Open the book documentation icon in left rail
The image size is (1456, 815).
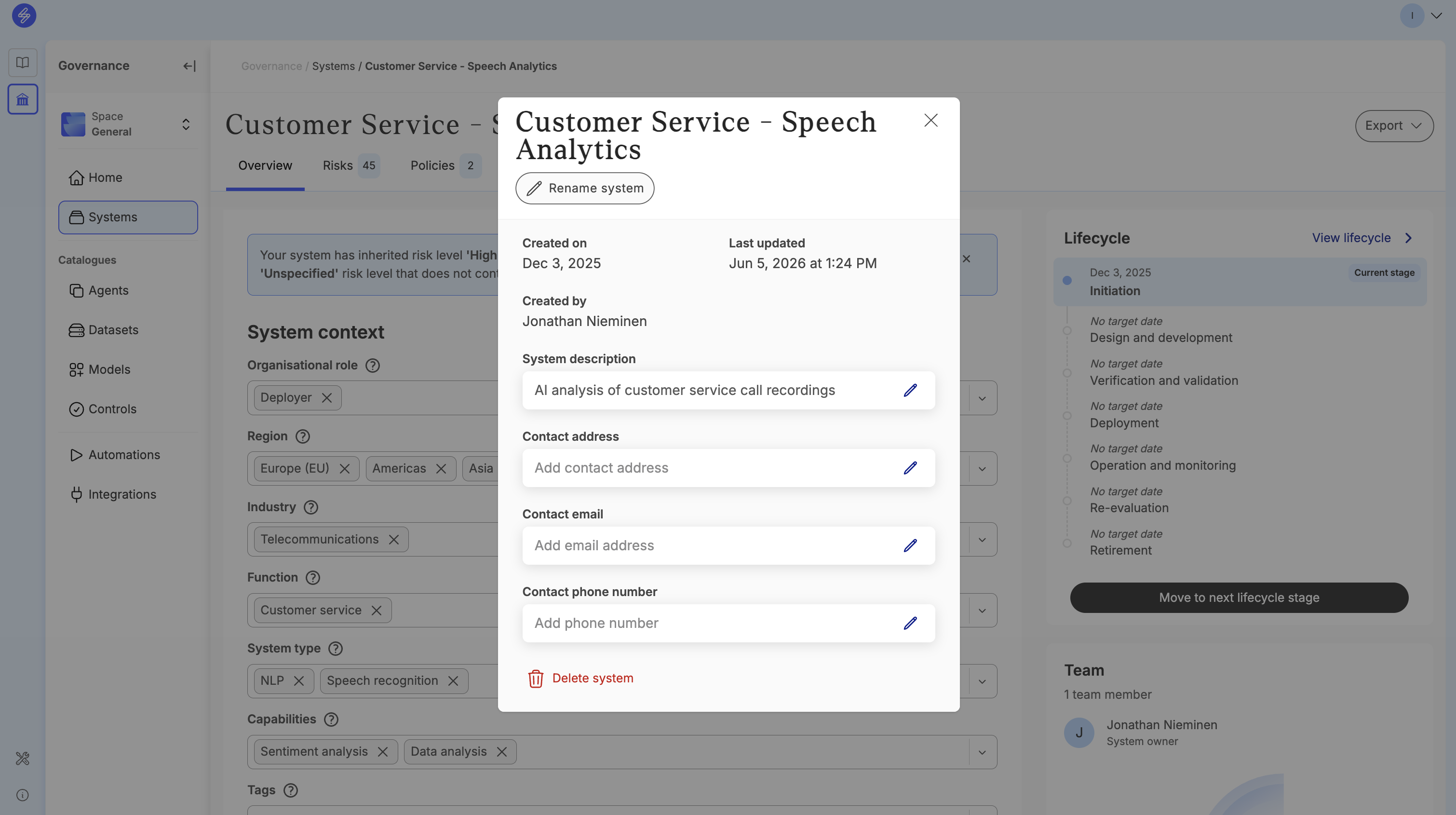pos(23,62)
